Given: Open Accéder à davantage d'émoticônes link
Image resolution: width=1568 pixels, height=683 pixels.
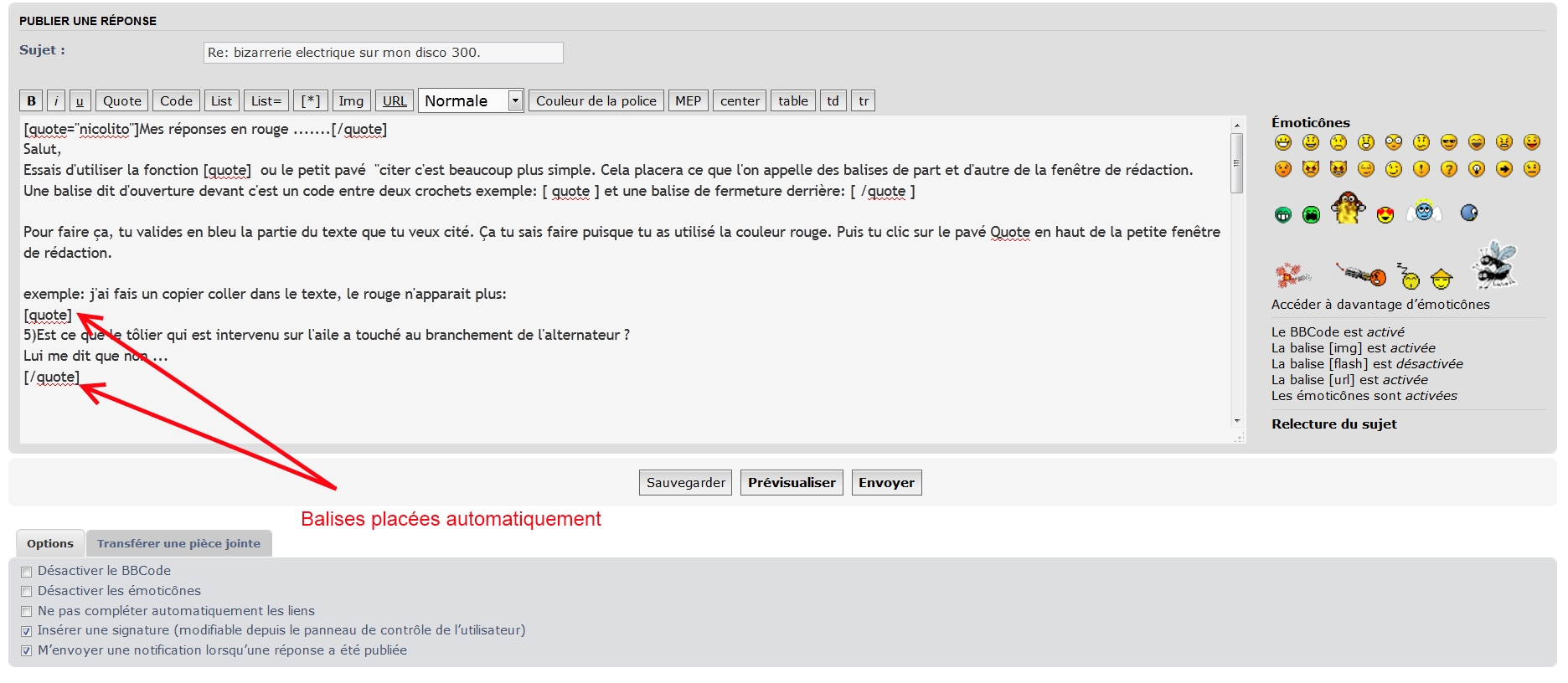Looking at the screenshot, I should [1380, 305].
